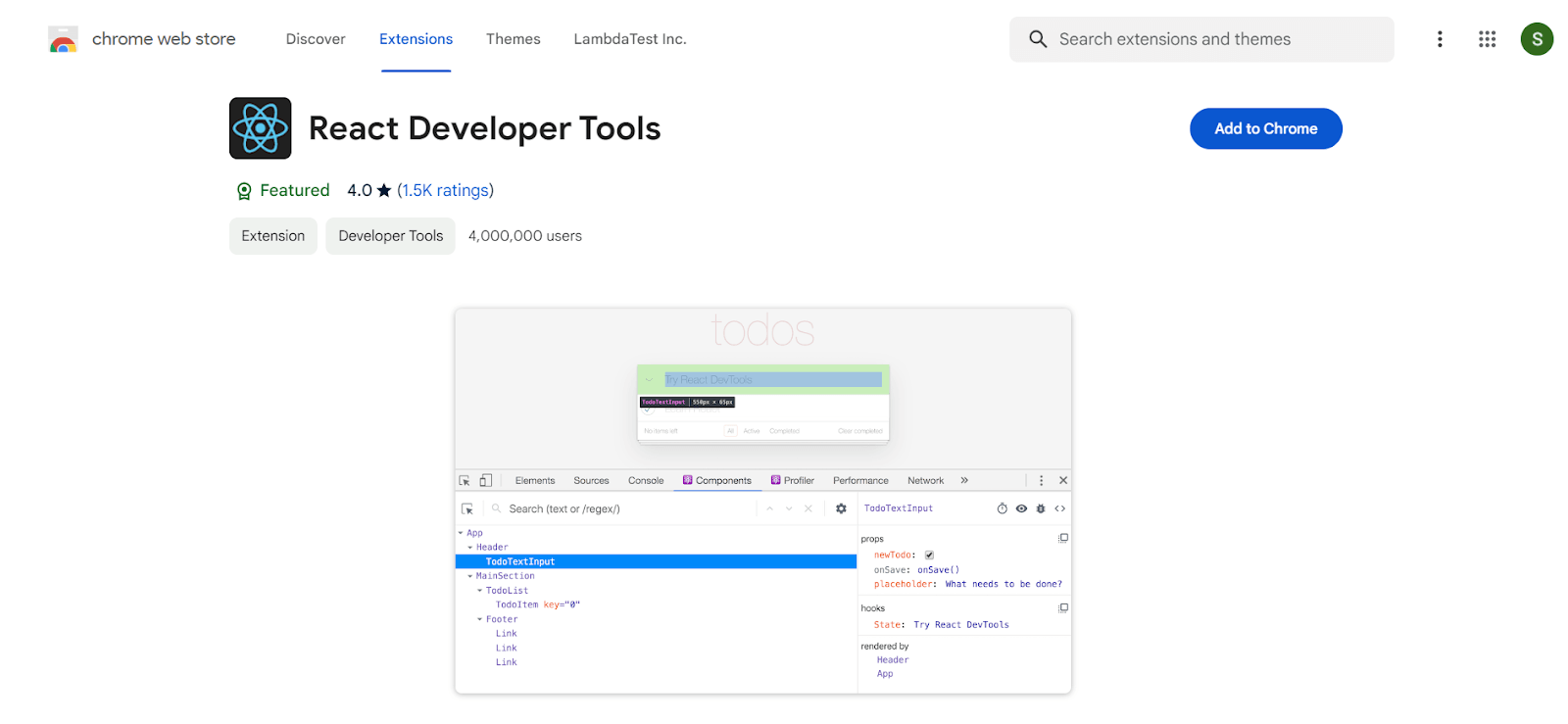This screenshot has height=724, width=1568.
Task: Switch to the Performance DevTools tab
Action: coord(860,481)
